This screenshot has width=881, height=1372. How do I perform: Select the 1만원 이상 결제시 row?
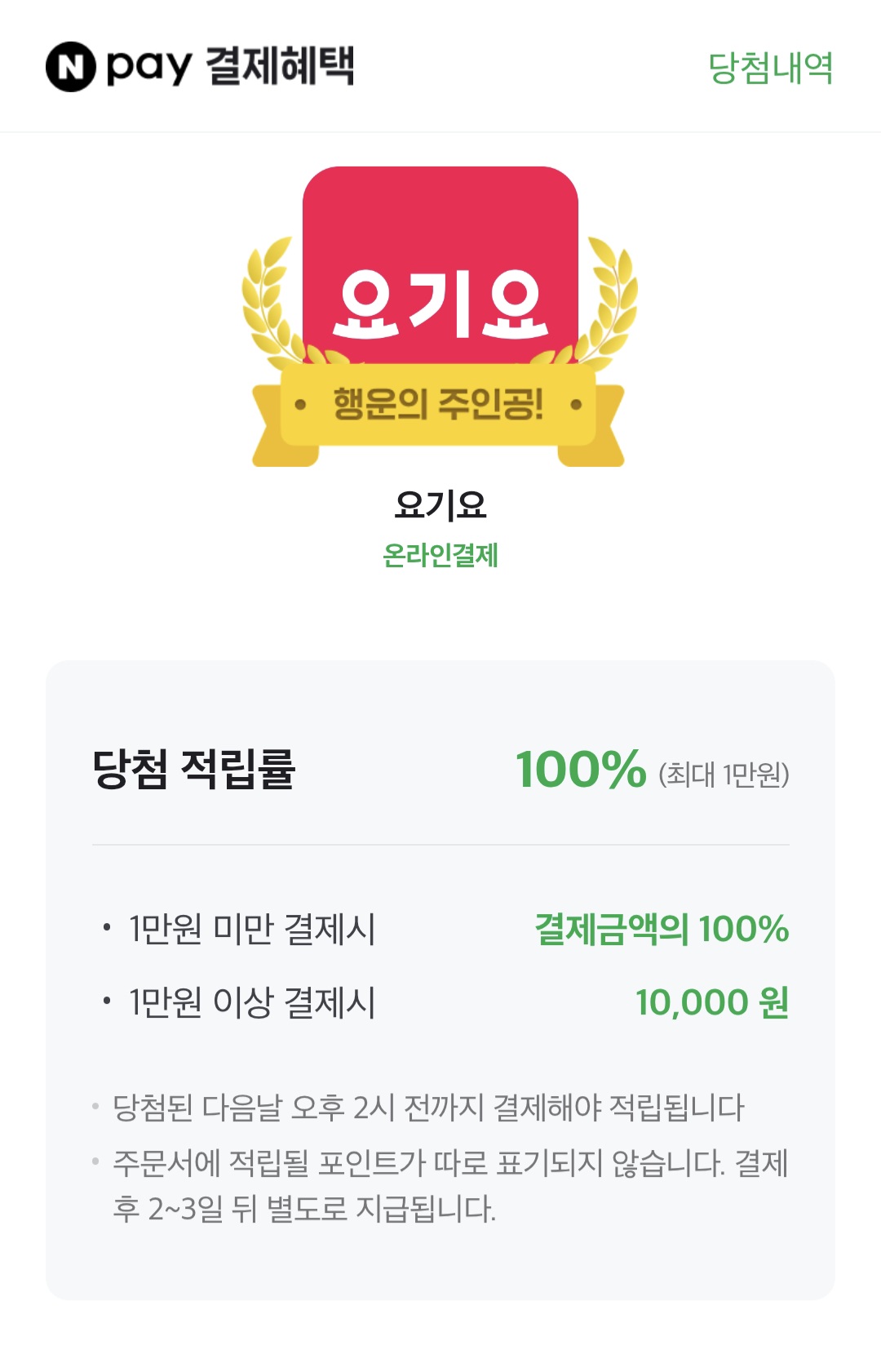[440, 1002]
